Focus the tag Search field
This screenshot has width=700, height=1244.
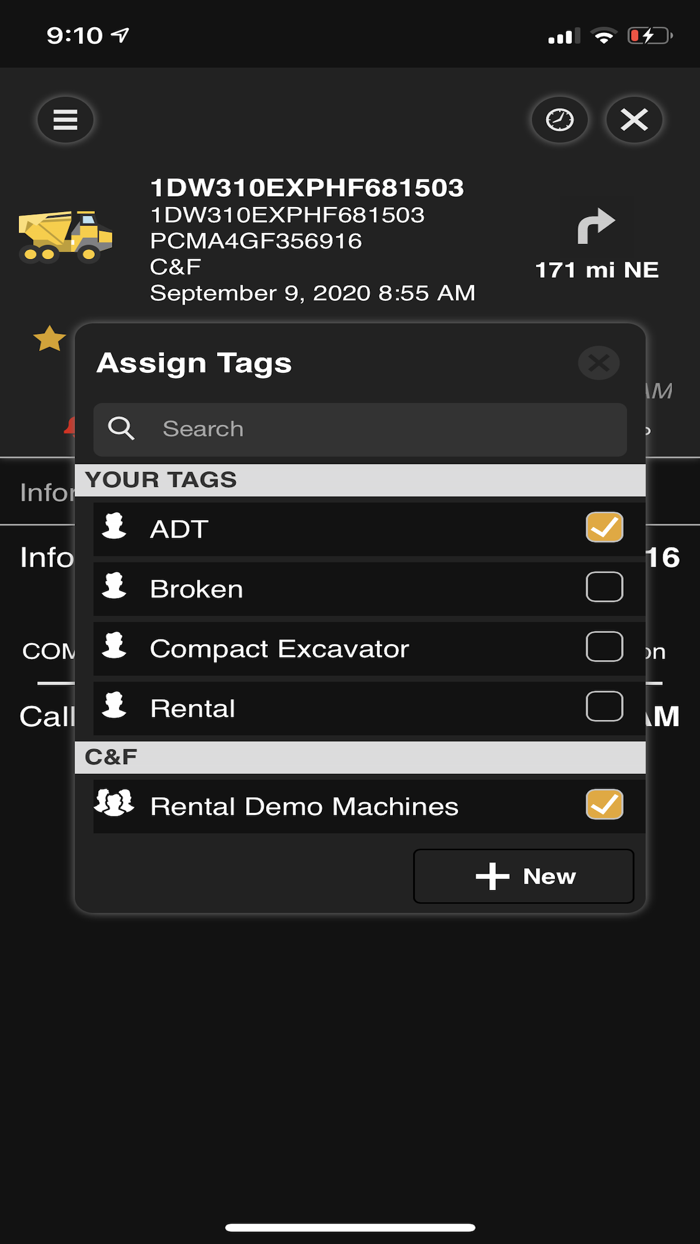[x=380, y=429]
